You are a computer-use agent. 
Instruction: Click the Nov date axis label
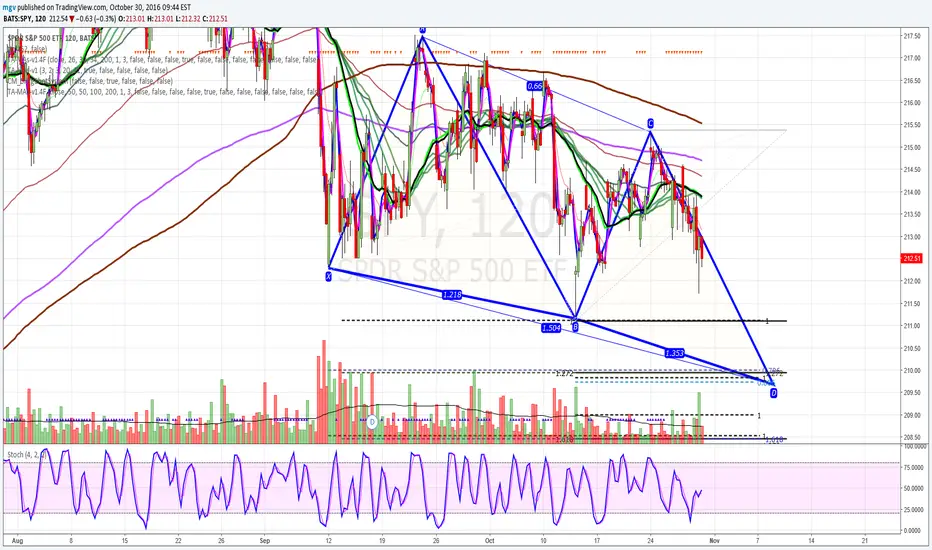point(714,540)
